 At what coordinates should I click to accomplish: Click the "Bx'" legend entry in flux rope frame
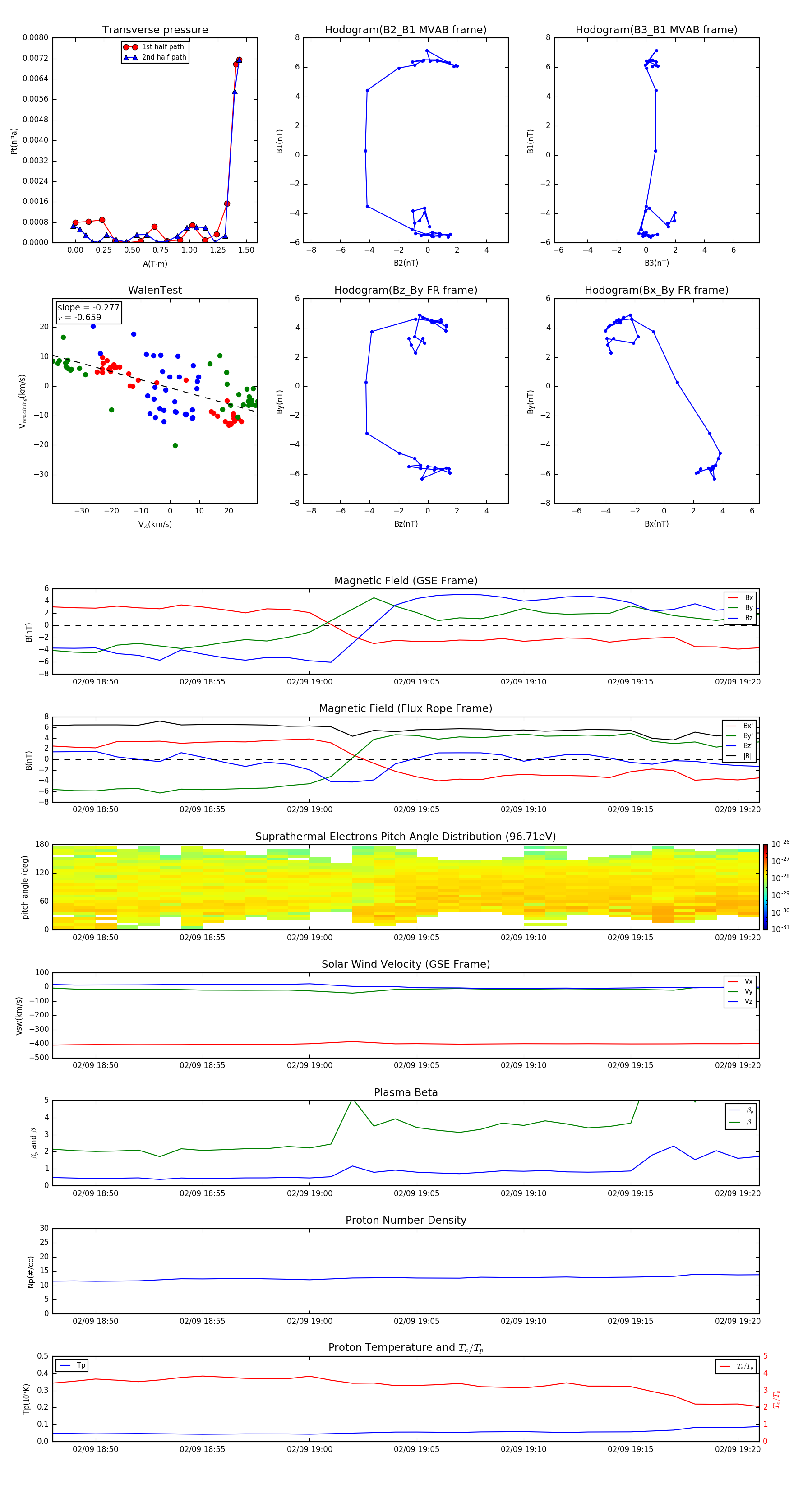(x=740, y=726)
